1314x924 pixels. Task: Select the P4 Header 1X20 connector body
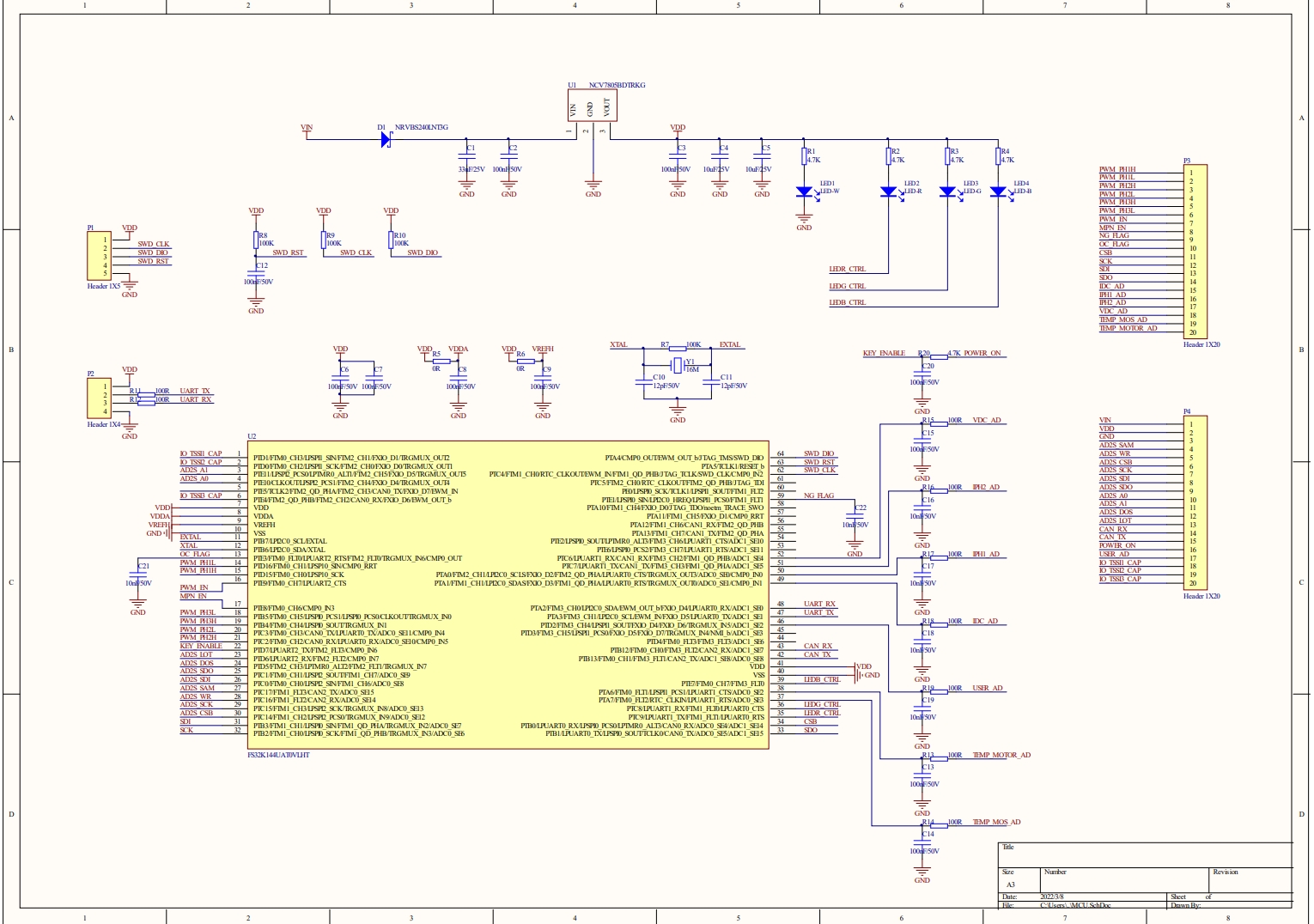1196,503
